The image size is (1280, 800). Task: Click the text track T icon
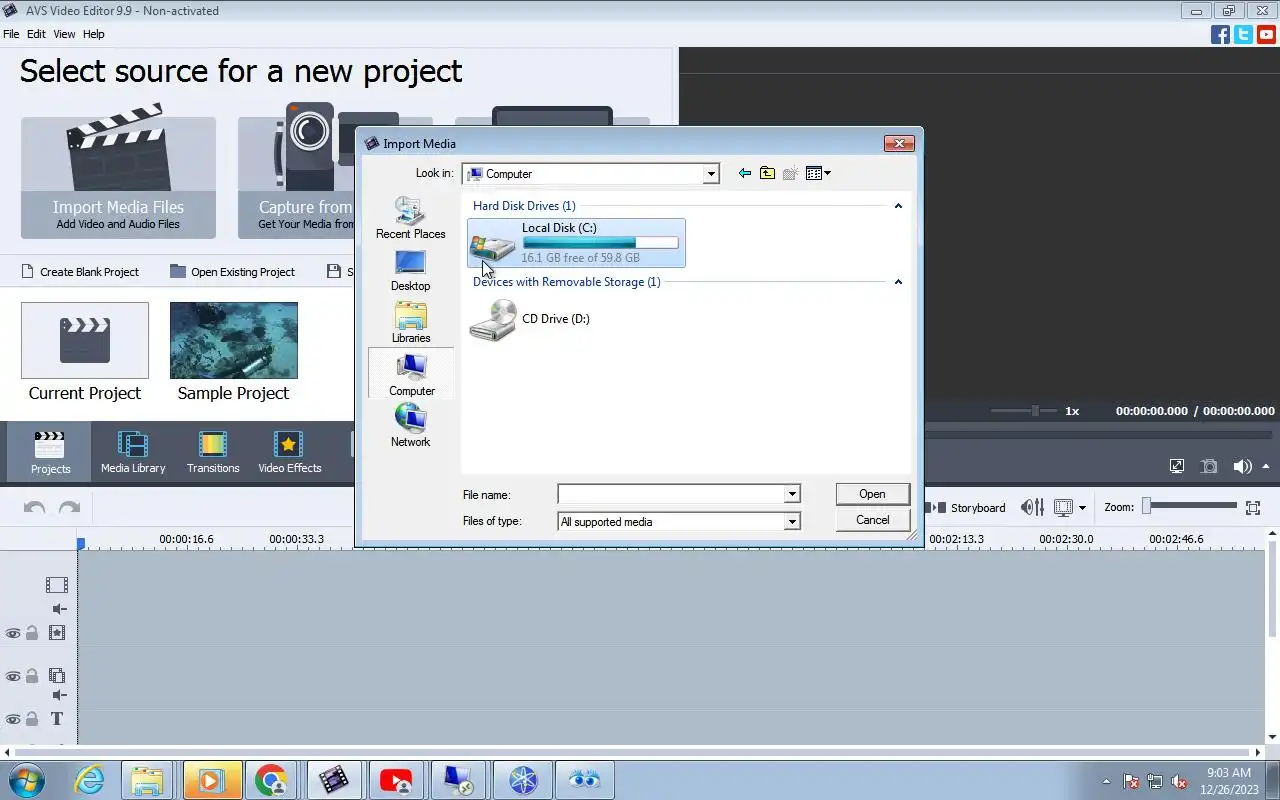tap(57, 719)
